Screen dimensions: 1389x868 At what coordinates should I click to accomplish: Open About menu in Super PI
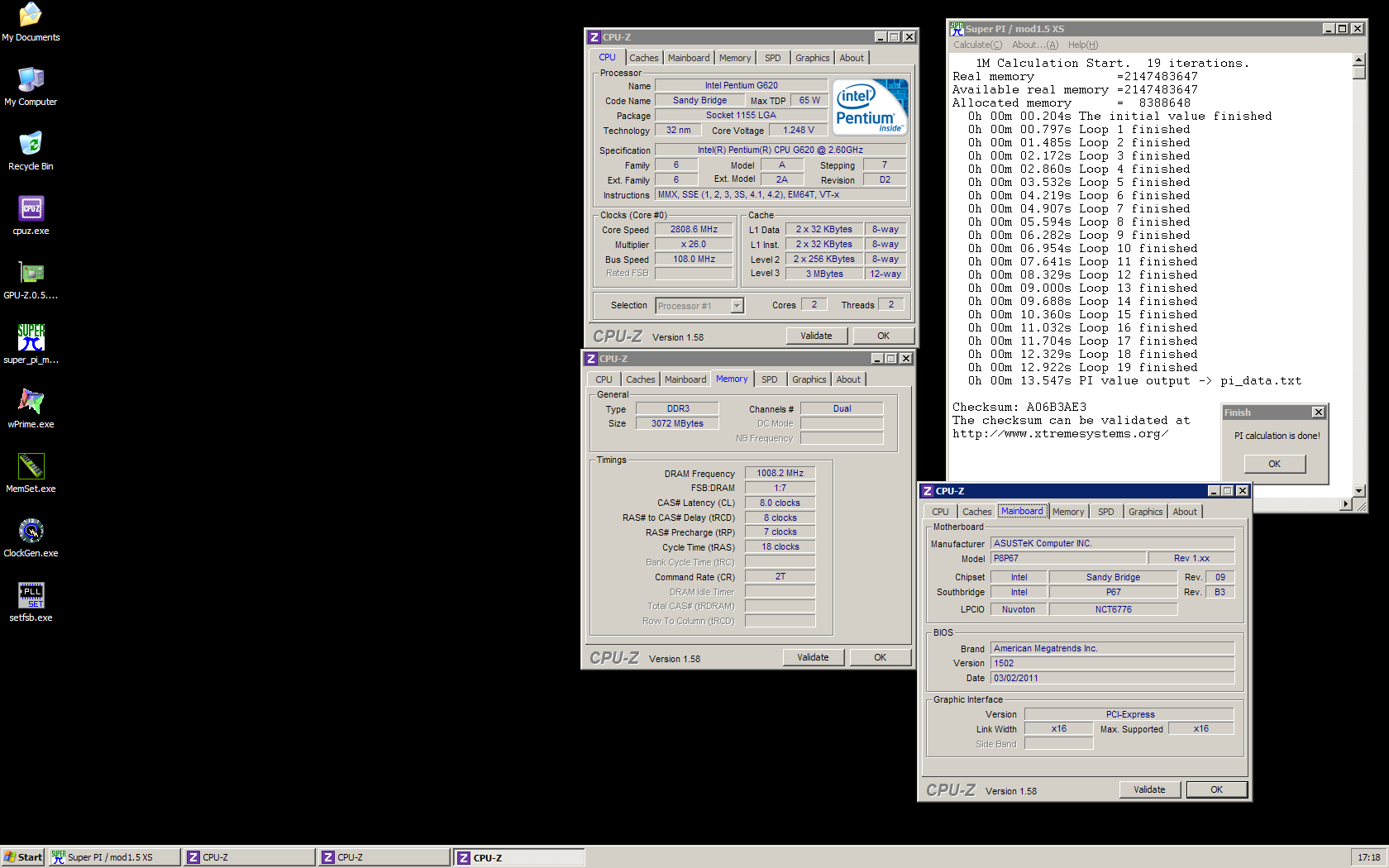[1034, 45]
